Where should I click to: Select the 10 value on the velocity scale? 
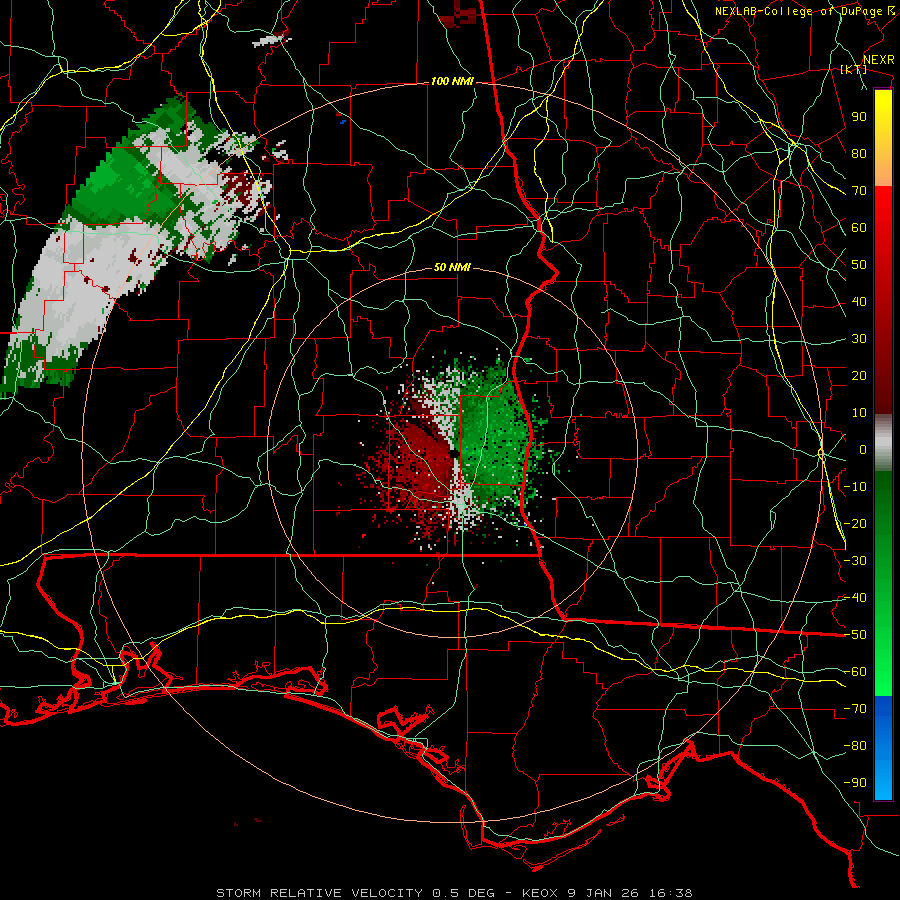859,413
